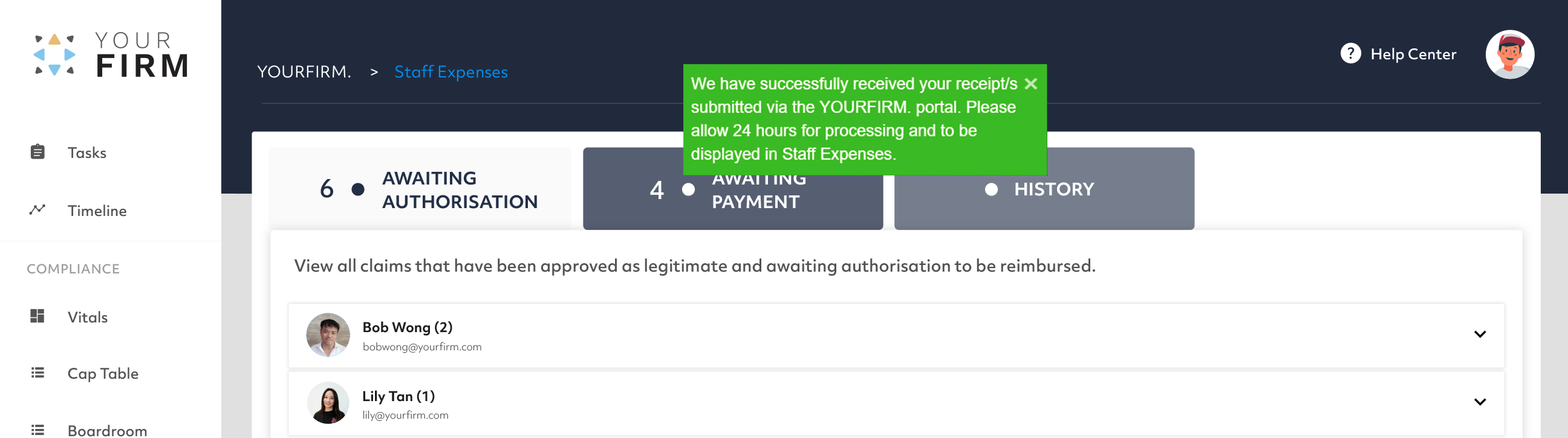The image size is (1568, 438).
Task: Switch to Awaiting Payment tab
Action: tap(733, 189)
